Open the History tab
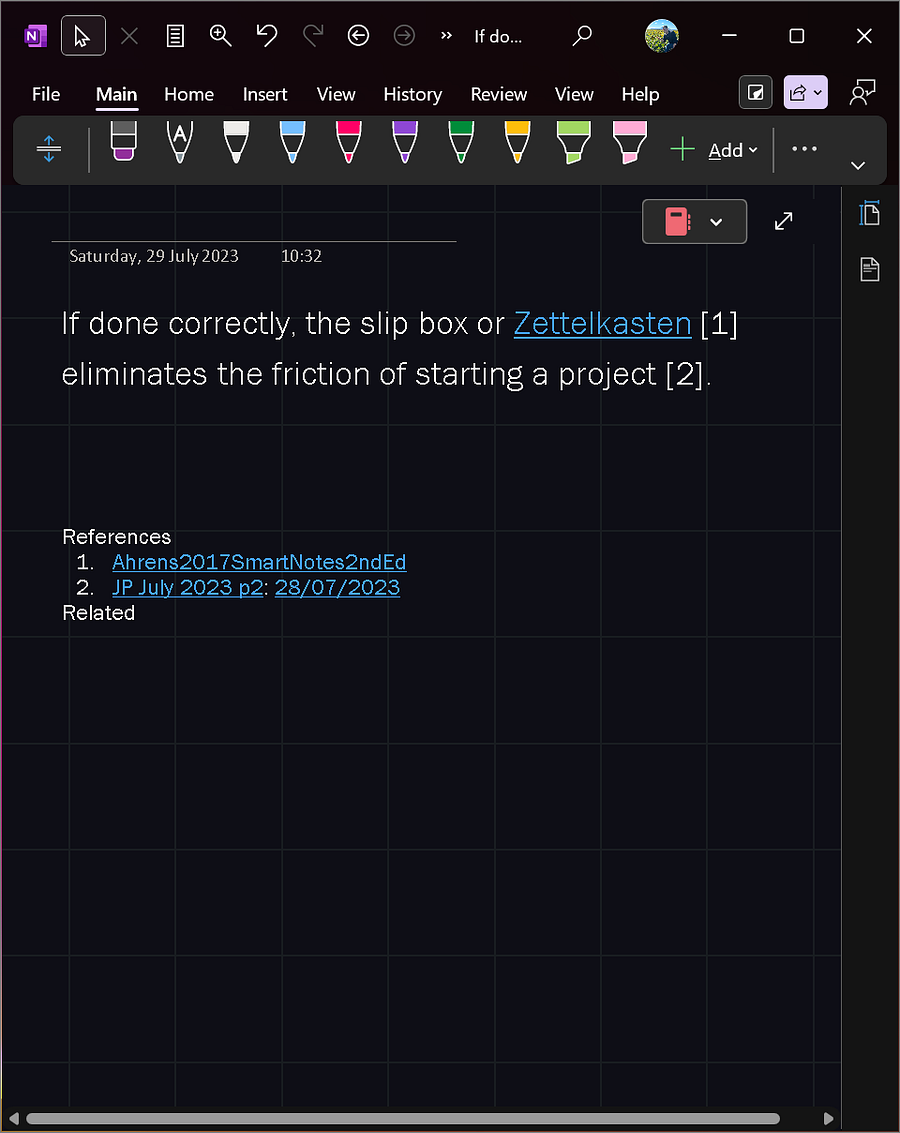Viewport: 900px width, 1133px height. [412, 95]
